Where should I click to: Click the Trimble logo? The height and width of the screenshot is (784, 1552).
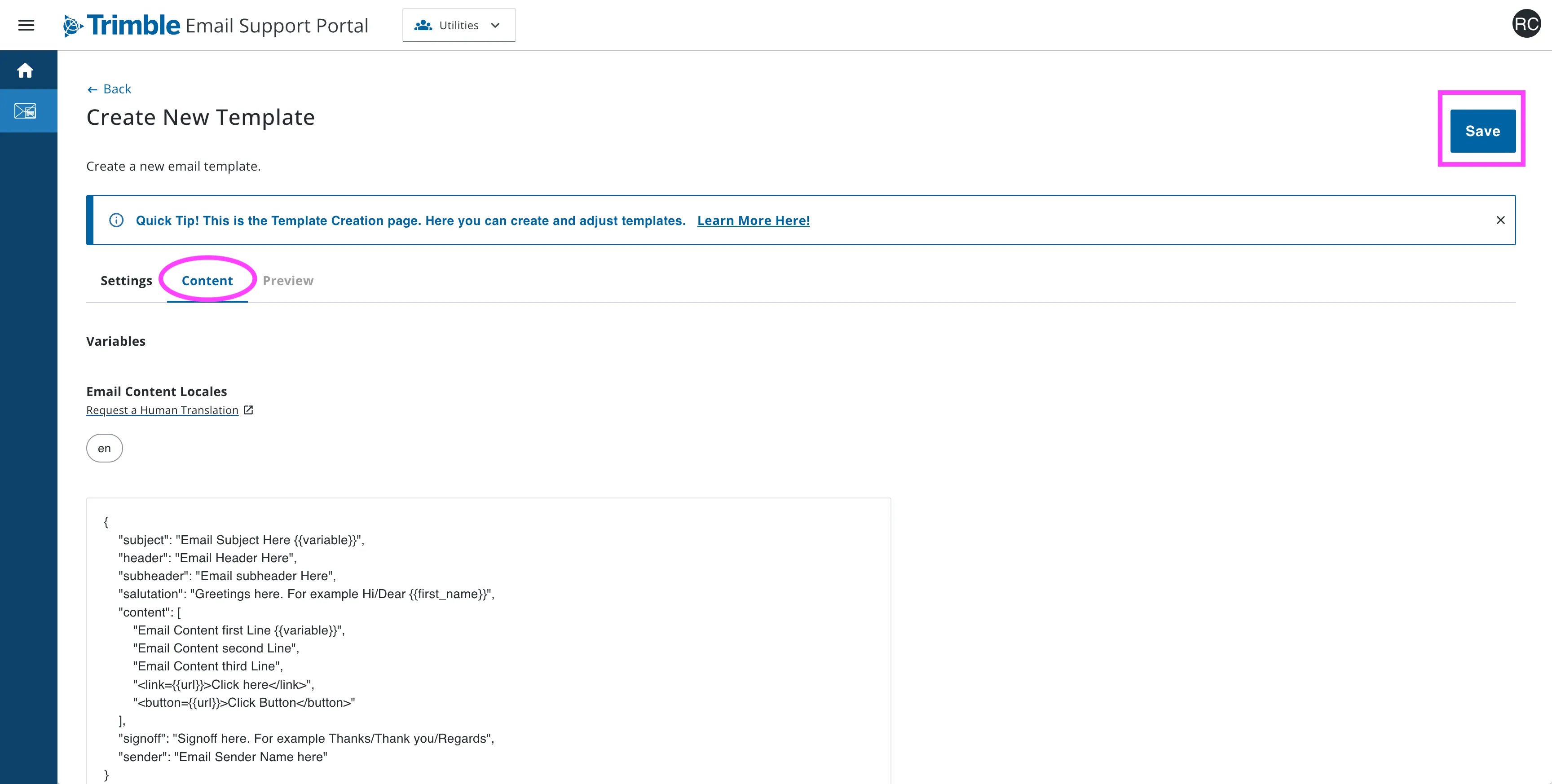(x=122, y=25)
